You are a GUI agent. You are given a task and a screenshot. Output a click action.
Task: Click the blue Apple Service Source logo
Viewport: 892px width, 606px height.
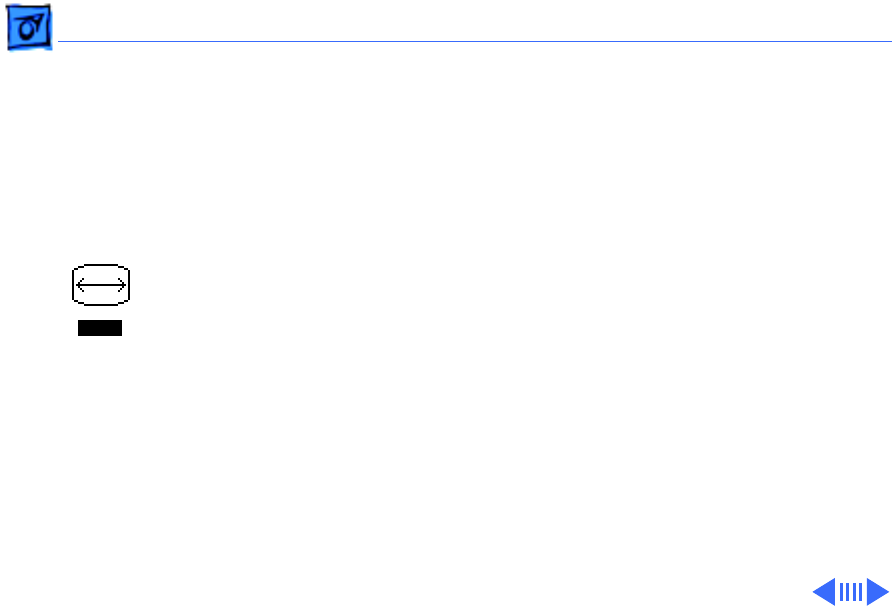(x=29, y=27)
